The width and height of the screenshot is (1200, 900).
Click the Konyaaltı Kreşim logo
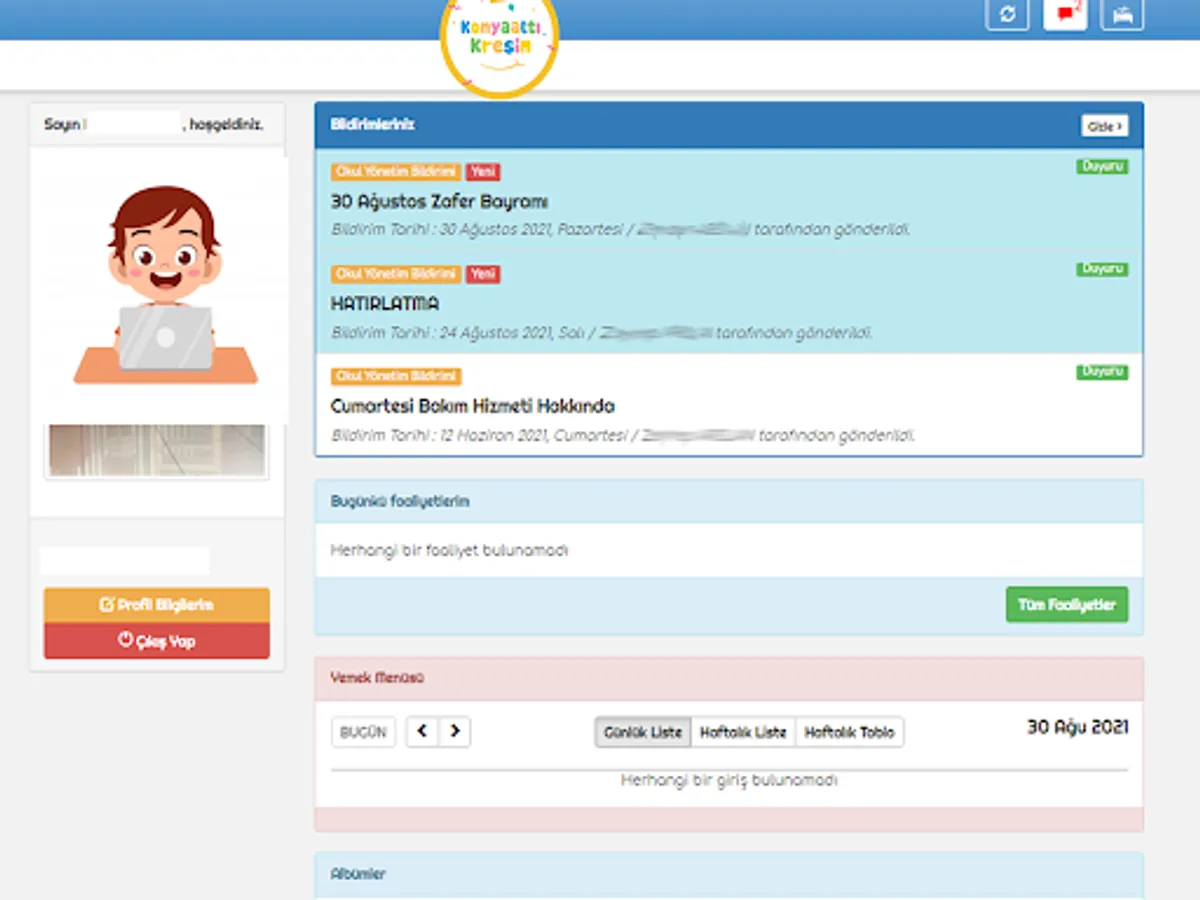pyautogui.click(x=499, y=42)
